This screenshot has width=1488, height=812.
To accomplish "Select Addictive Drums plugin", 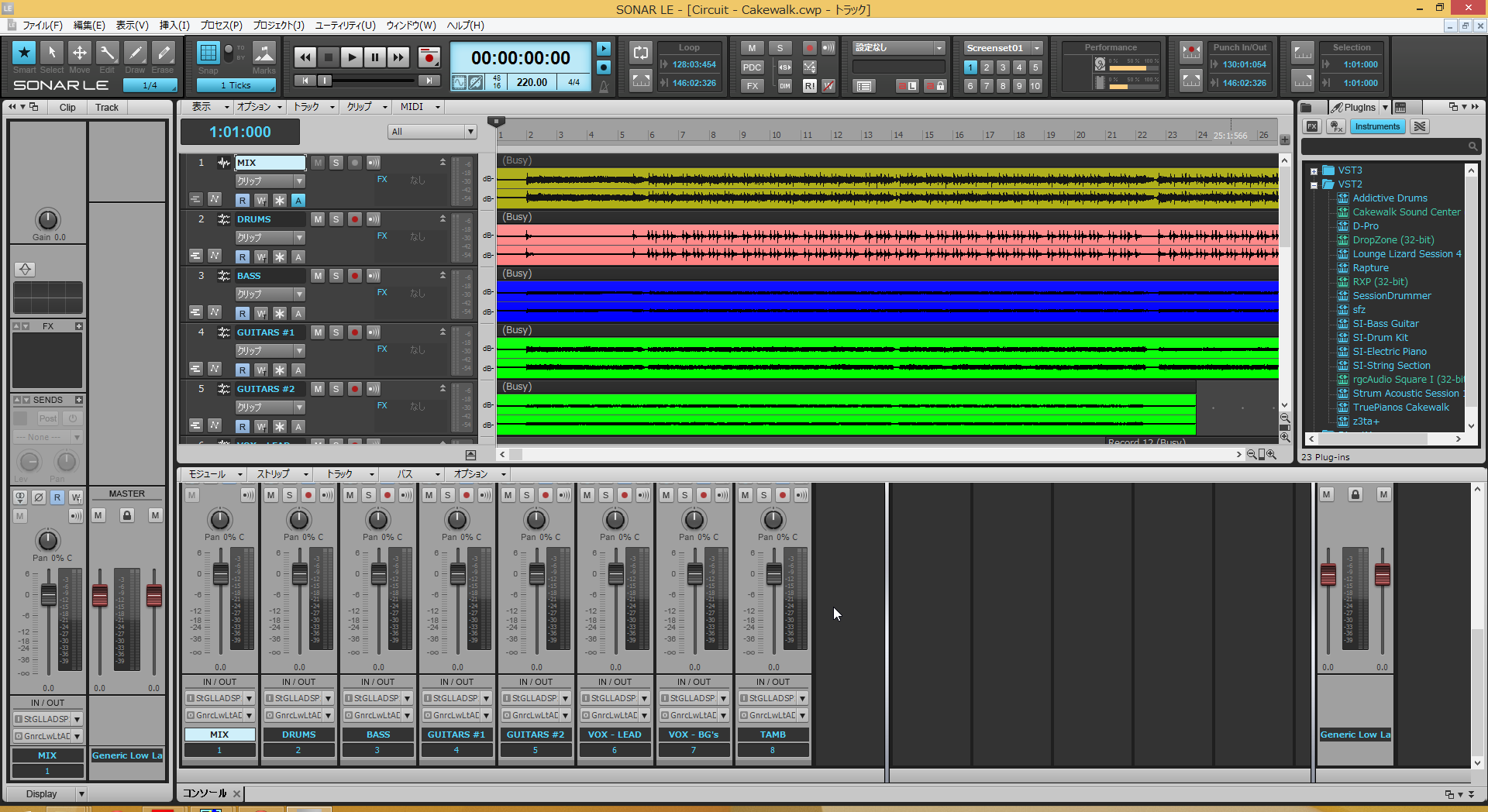I will (x=1390, y=198).
